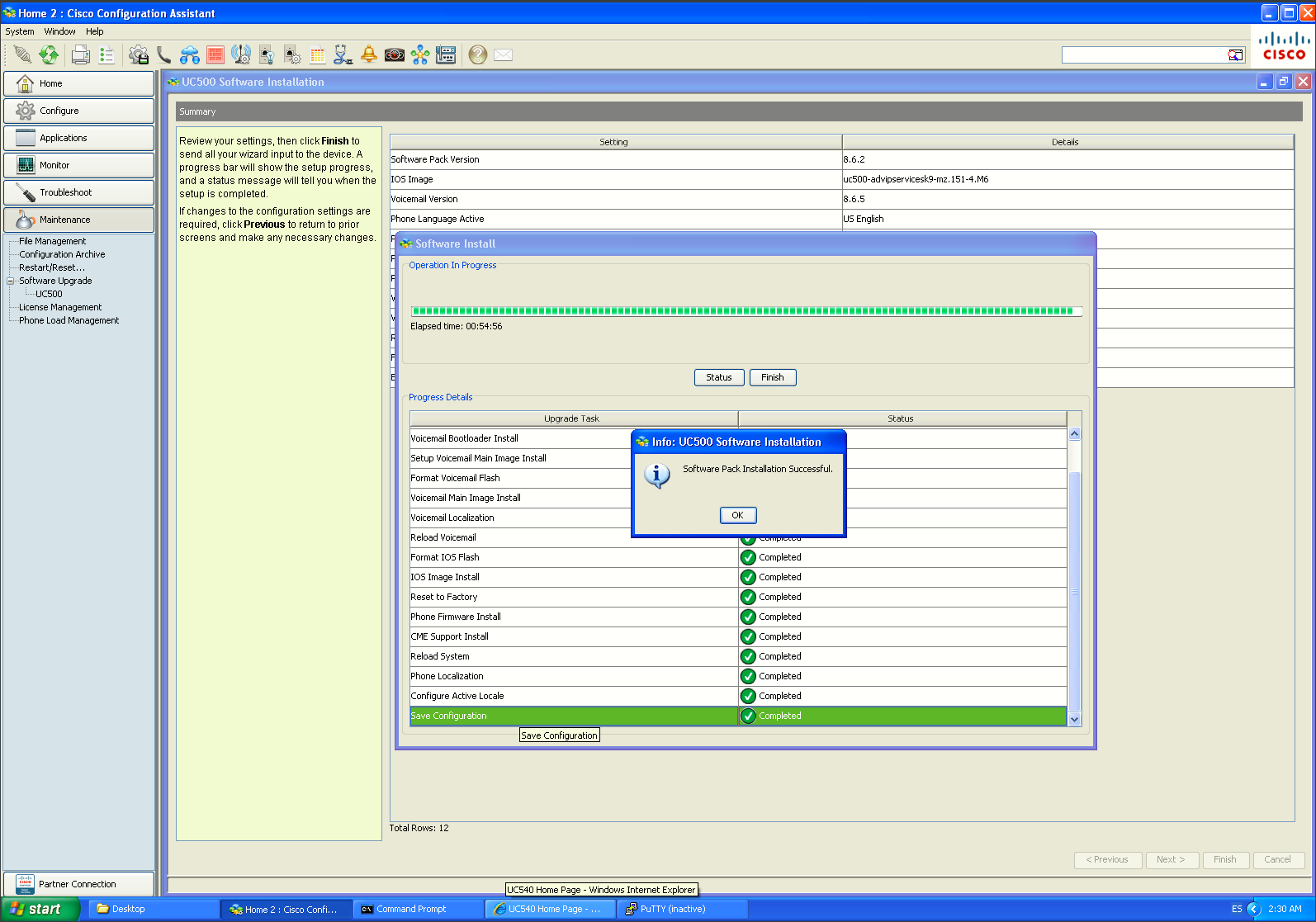Viewport: 1316px width, 922px height.
Task: Click Completed check icon for Format IOS Flash
Action: pos(748,557)
